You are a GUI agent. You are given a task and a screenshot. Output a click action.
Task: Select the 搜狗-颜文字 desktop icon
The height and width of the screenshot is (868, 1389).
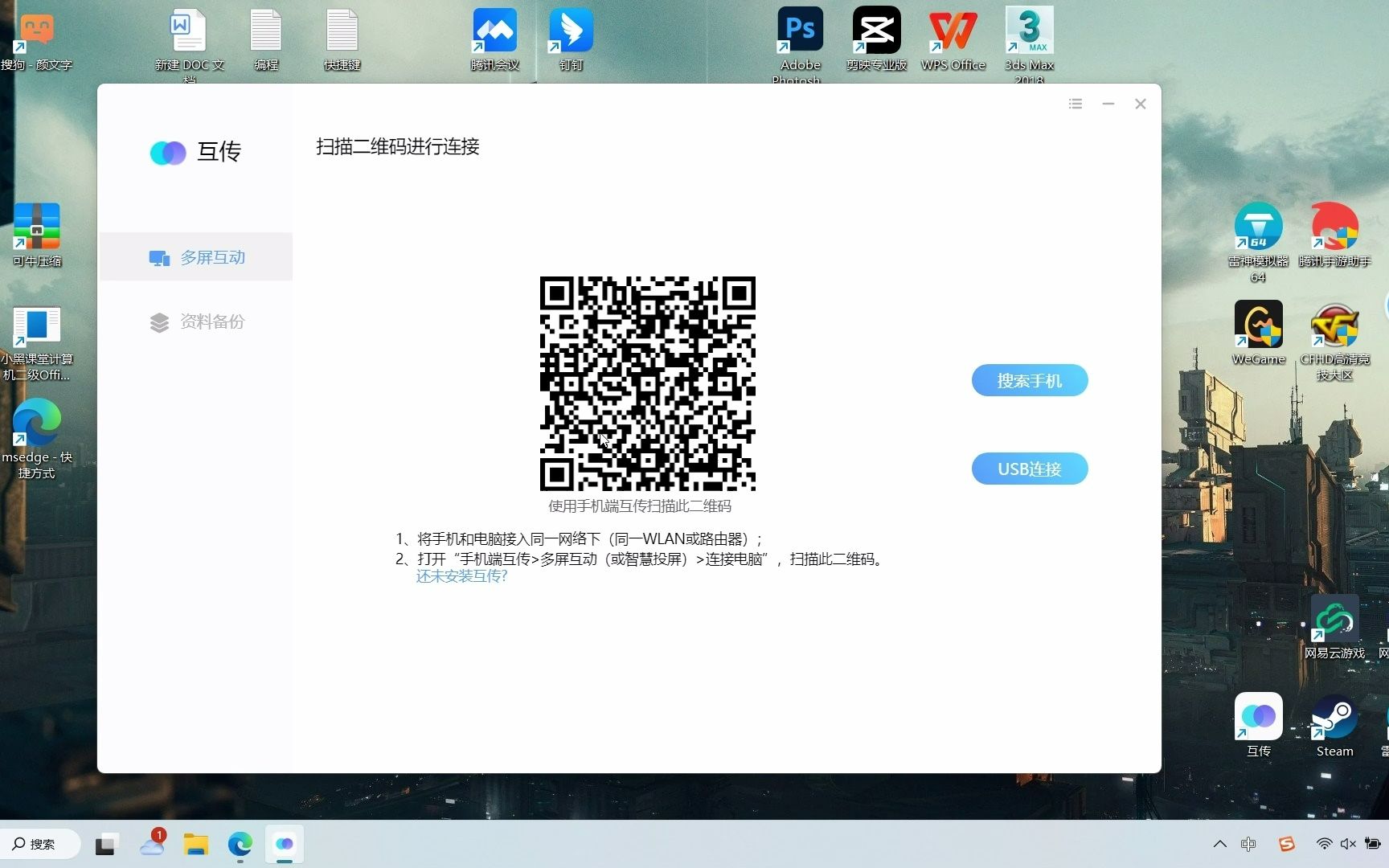tap(36, 42)
